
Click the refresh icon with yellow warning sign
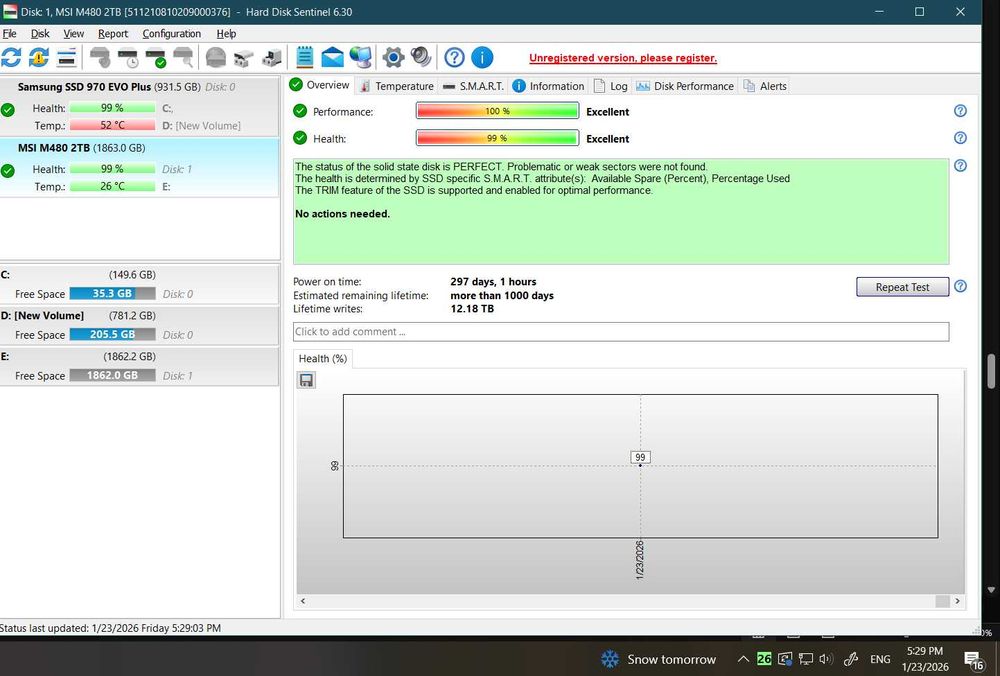(39, 57)
